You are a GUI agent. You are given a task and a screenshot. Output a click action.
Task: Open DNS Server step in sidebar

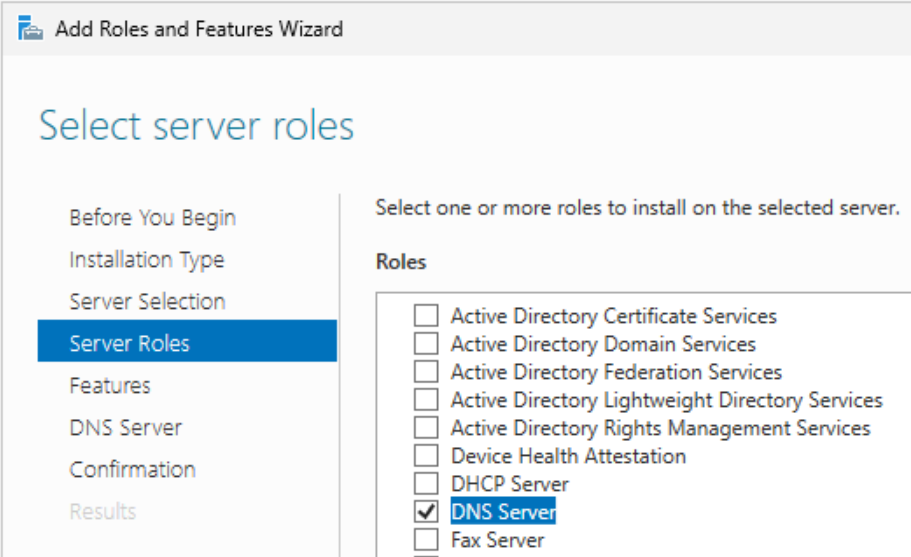pyautogui.click(x=125, y=428)
